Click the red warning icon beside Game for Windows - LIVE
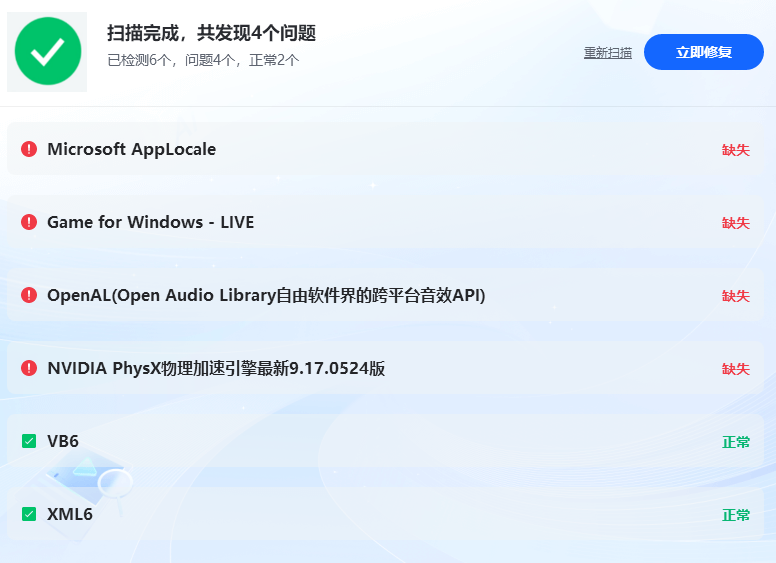The height and width of the screenshot is (563, 776). point(29,222)
